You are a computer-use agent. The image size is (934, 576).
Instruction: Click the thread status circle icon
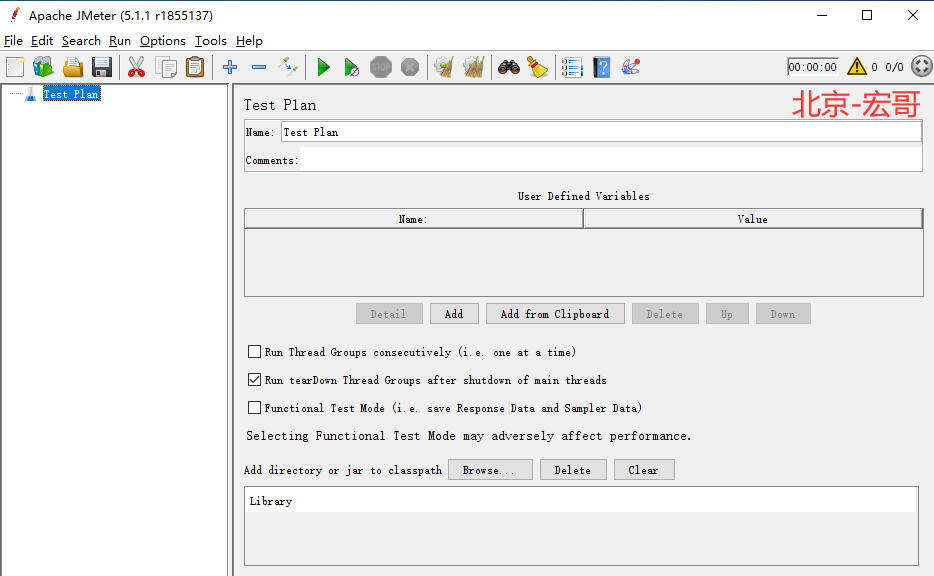pos(921,66)
